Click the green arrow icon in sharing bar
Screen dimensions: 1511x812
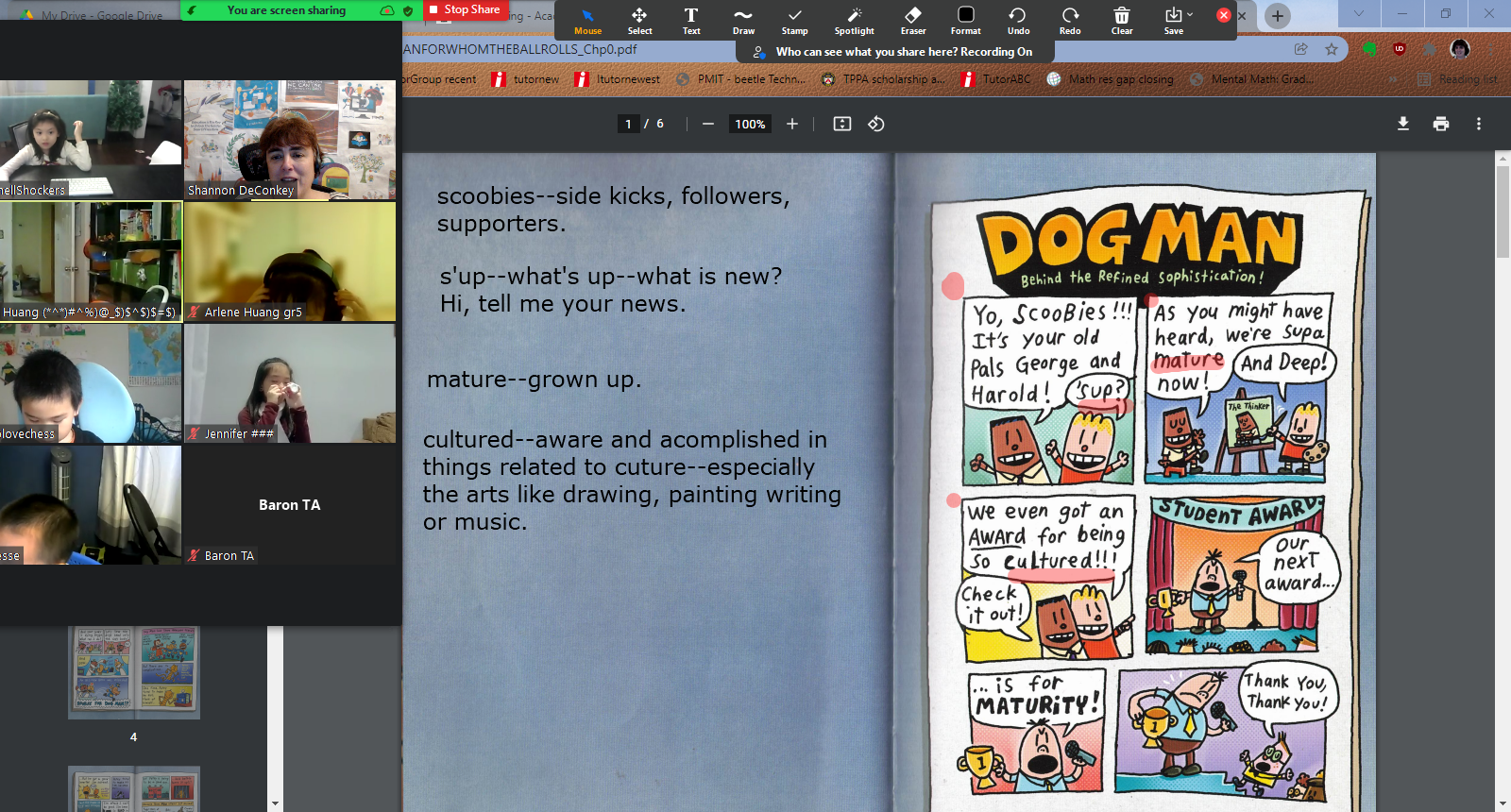coord(193,10)
